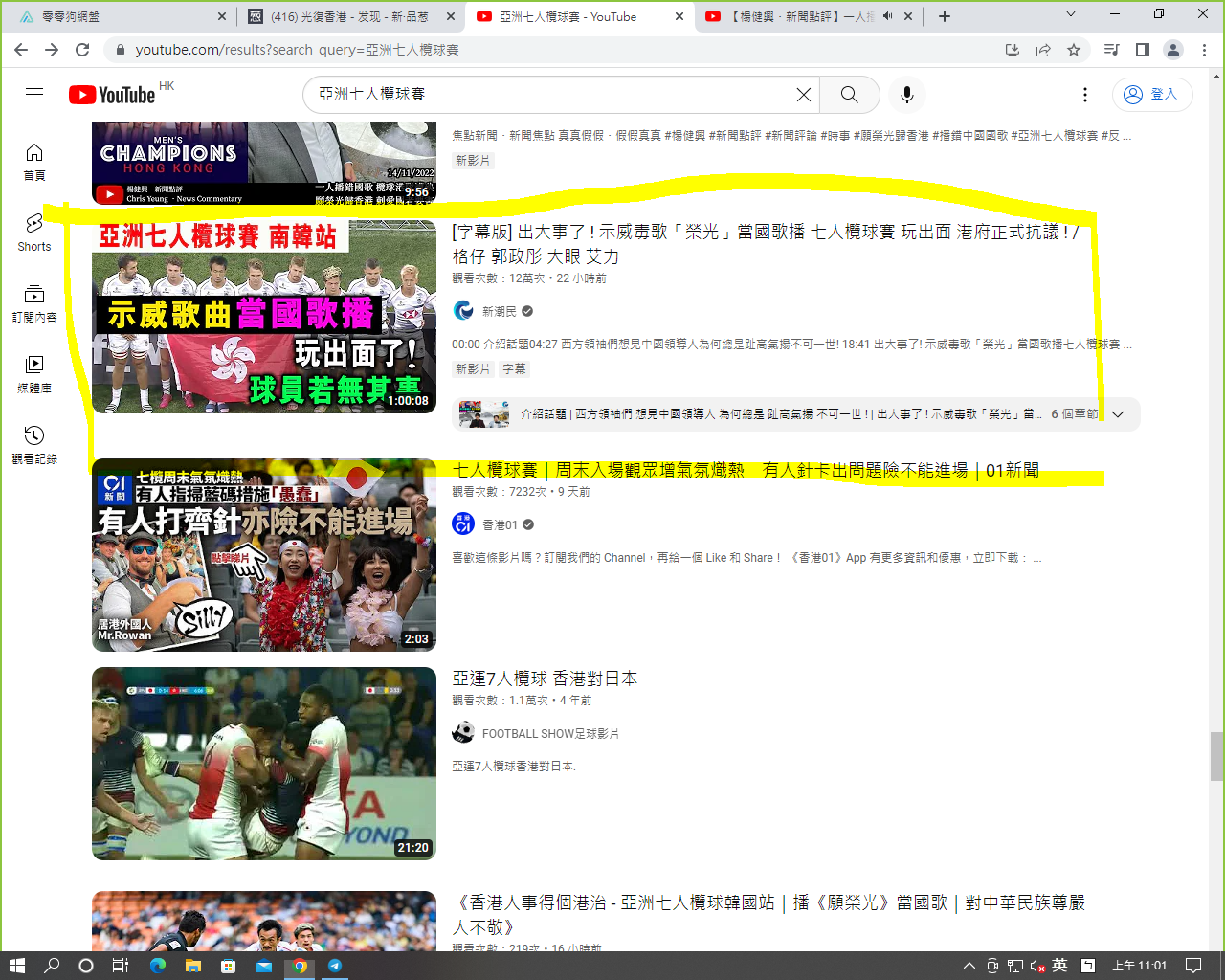Open Windows taskbar search
The width and height of the screenshot is (1225, 980).
(52, 966)
